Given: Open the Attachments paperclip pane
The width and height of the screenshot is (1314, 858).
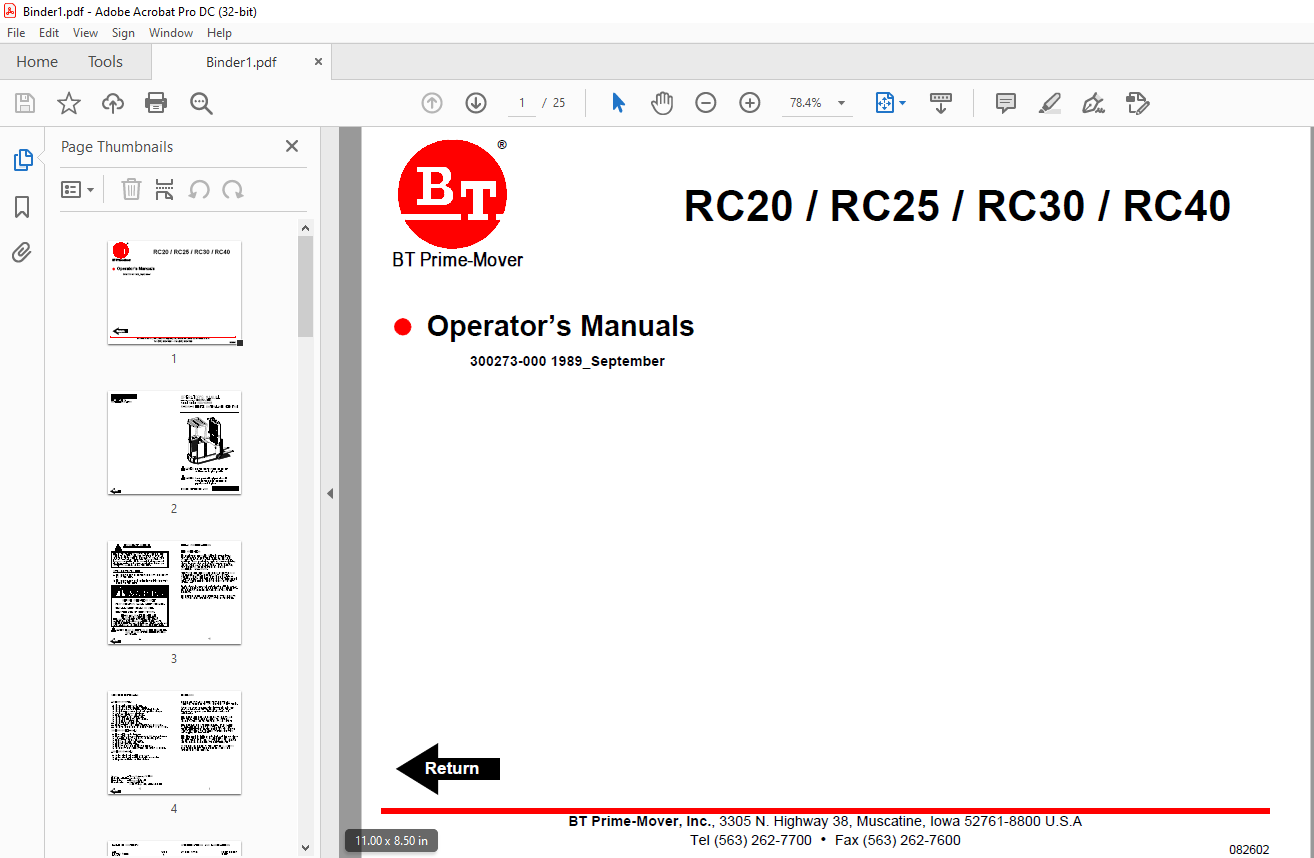Looking at the screenshot, I should (22, 253).
